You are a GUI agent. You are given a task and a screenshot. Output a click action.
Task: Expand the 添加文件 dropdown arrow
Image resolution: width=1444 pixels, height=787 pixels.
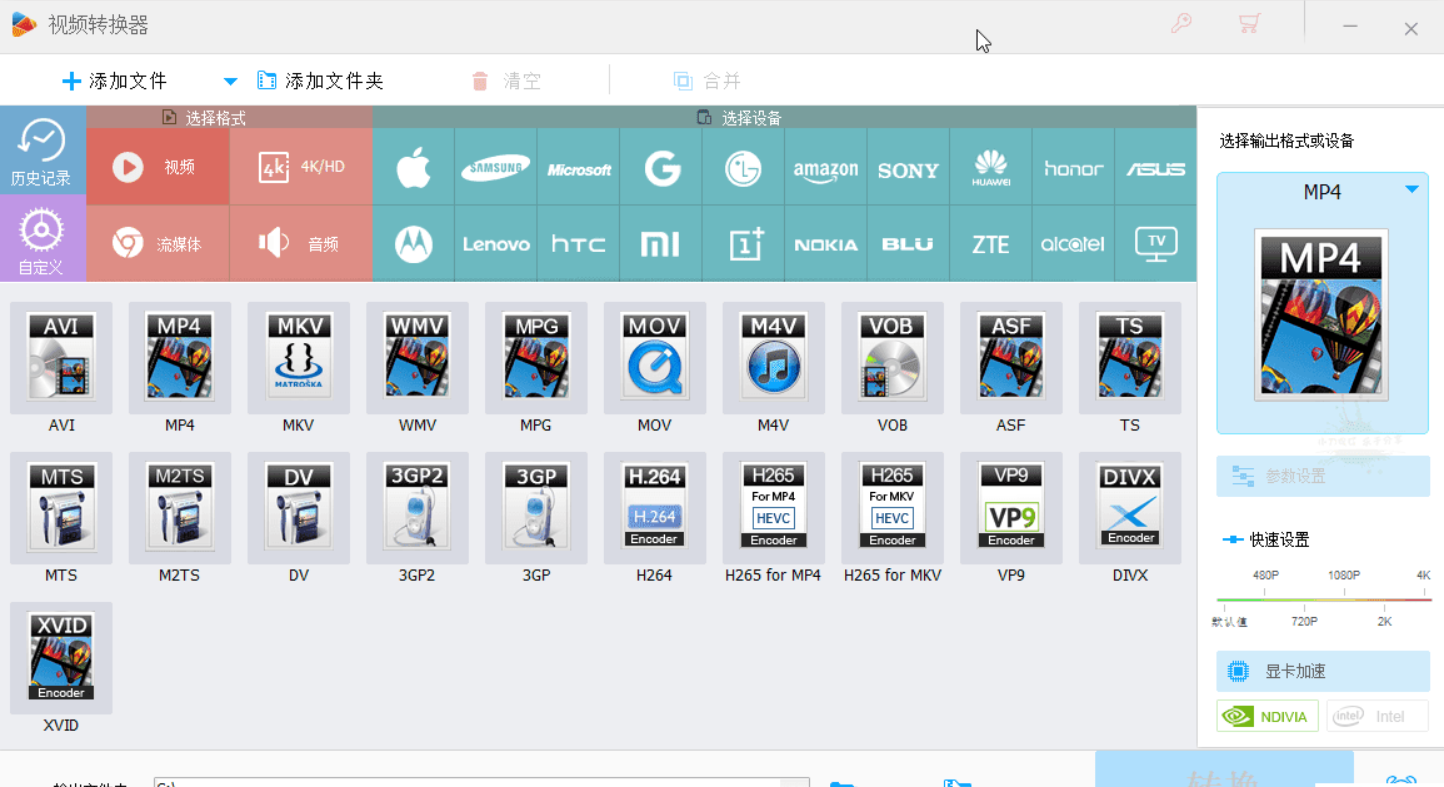click(x=230, y=82)
